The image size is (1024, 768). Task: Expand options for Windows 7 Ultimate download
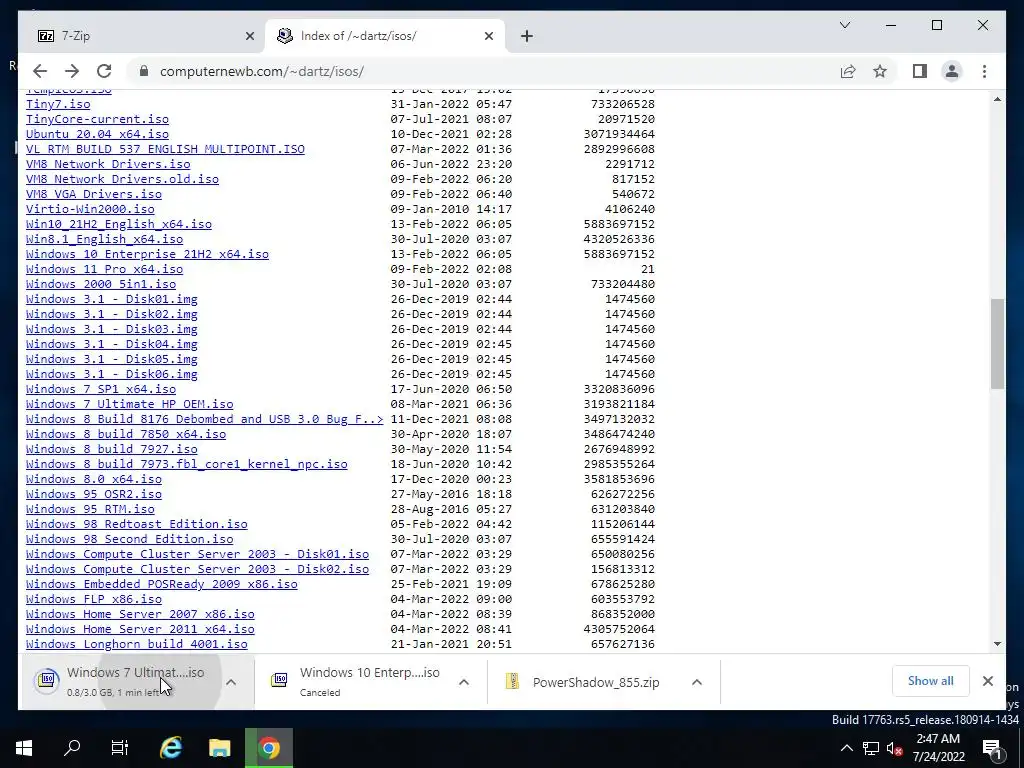(231, 682)
